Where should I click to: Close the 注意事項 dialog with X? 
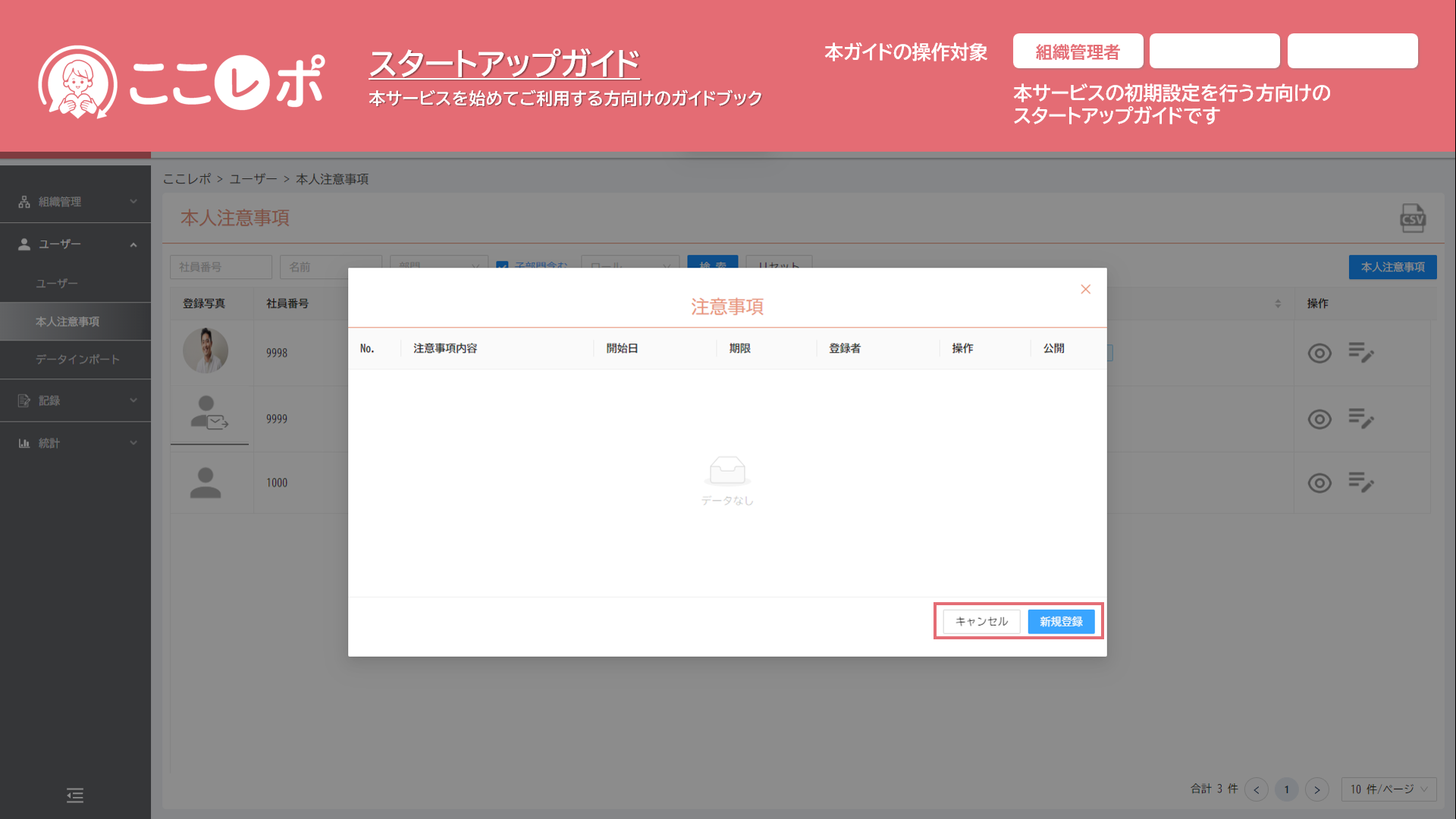coord(1085,289)
